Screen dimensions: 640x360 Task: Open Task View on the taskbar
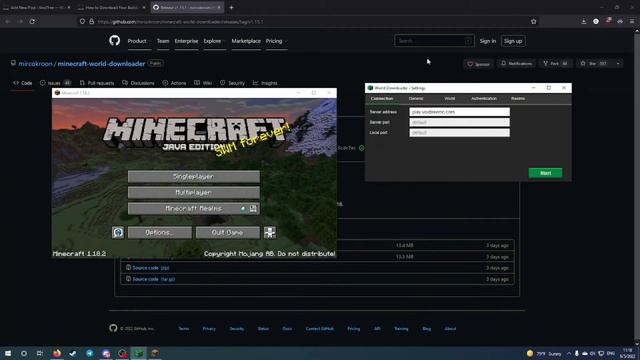(40, 353)
